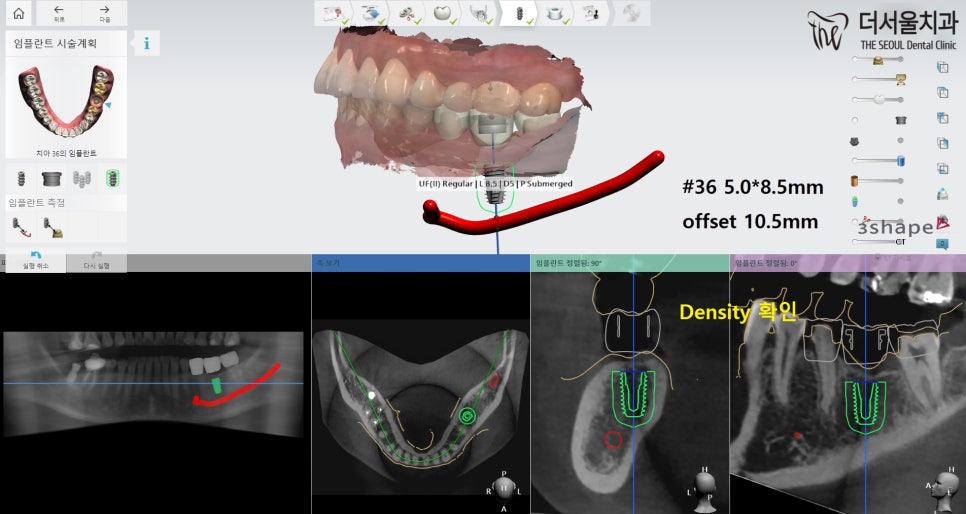
Task: Select the 축 보기 axial view header
Action: (421, 263)
